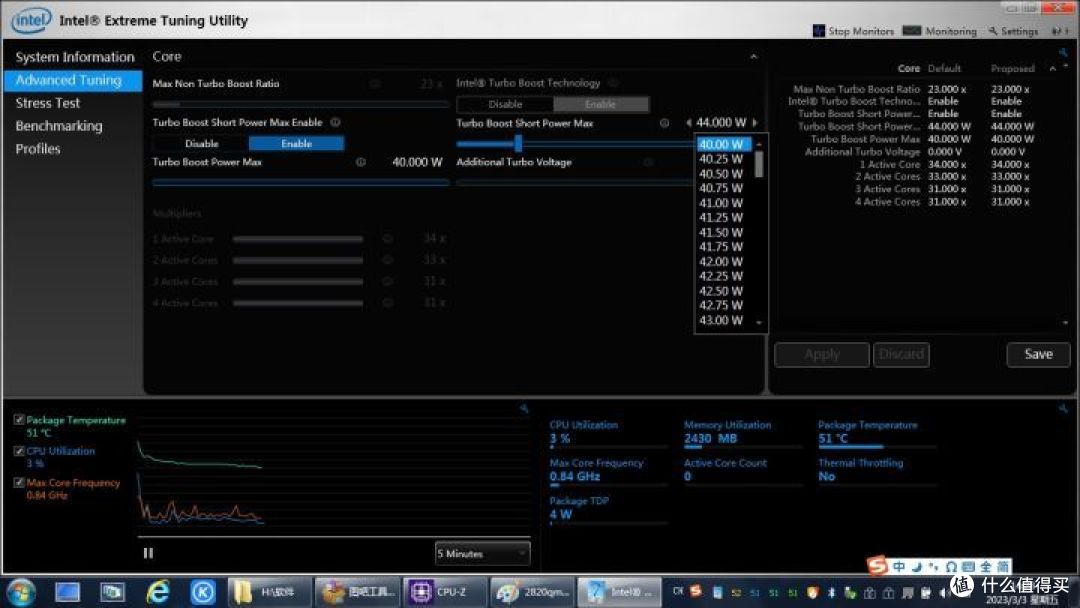Click wrench icon above the graph panel
Image resolution: width=1080 pixels, height=608 pixels.
[x=524, y=409]
